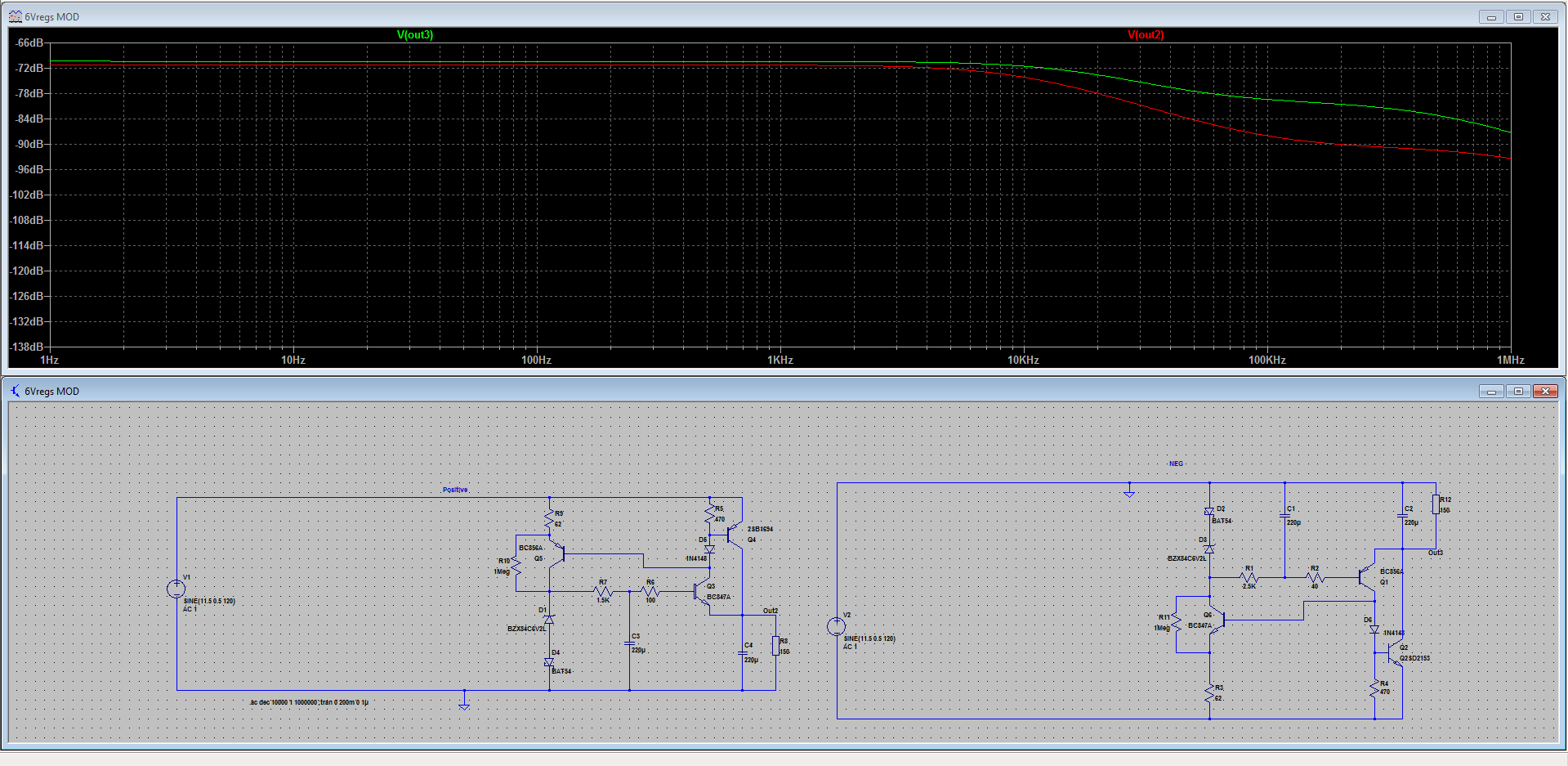Select diode D6 1N4148 symbol
Image resolution: width=1568 pixels, height=766 pixels.
[1374, 629]
